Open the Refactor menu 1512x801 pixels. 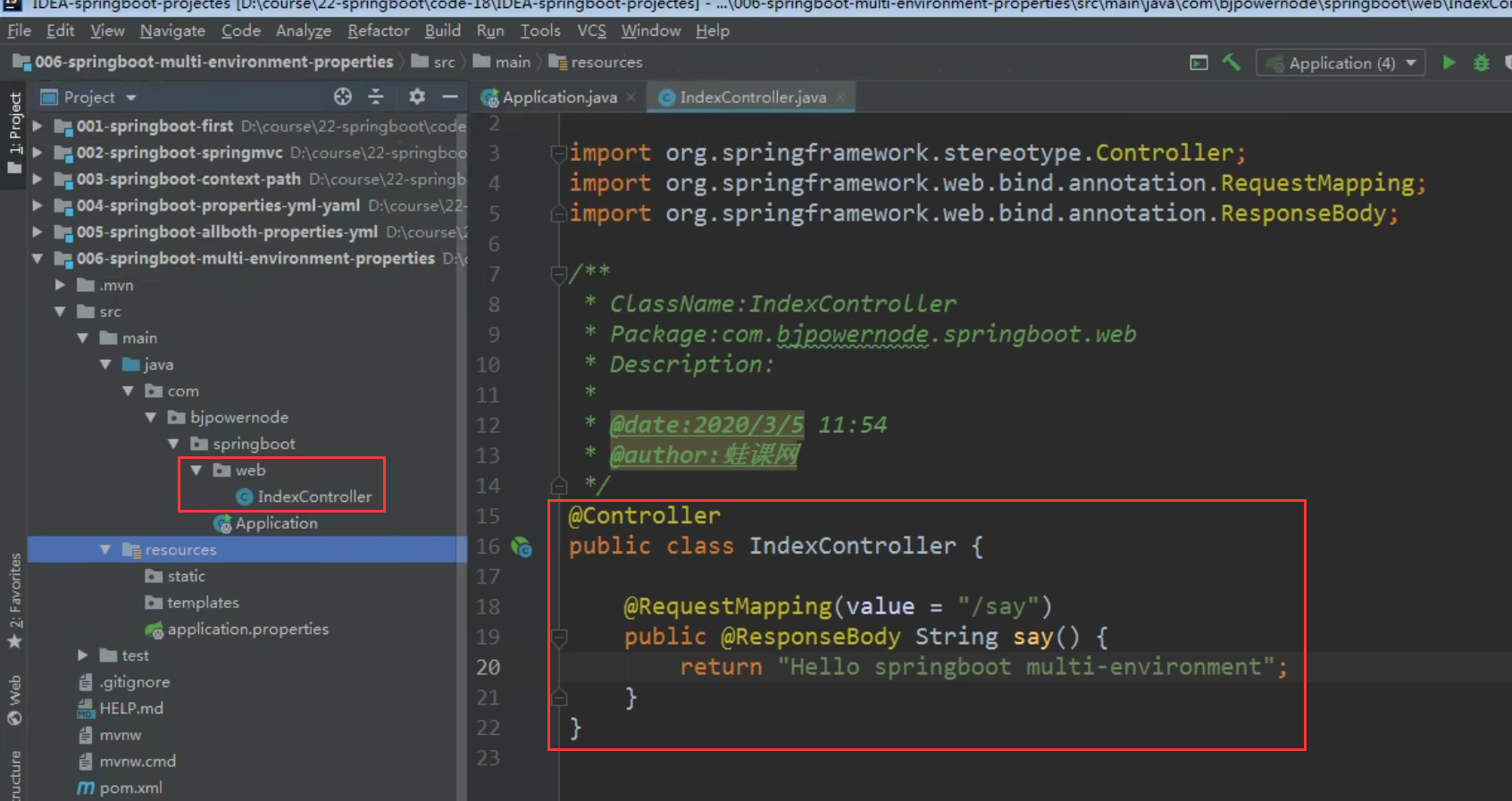(379, 30)
